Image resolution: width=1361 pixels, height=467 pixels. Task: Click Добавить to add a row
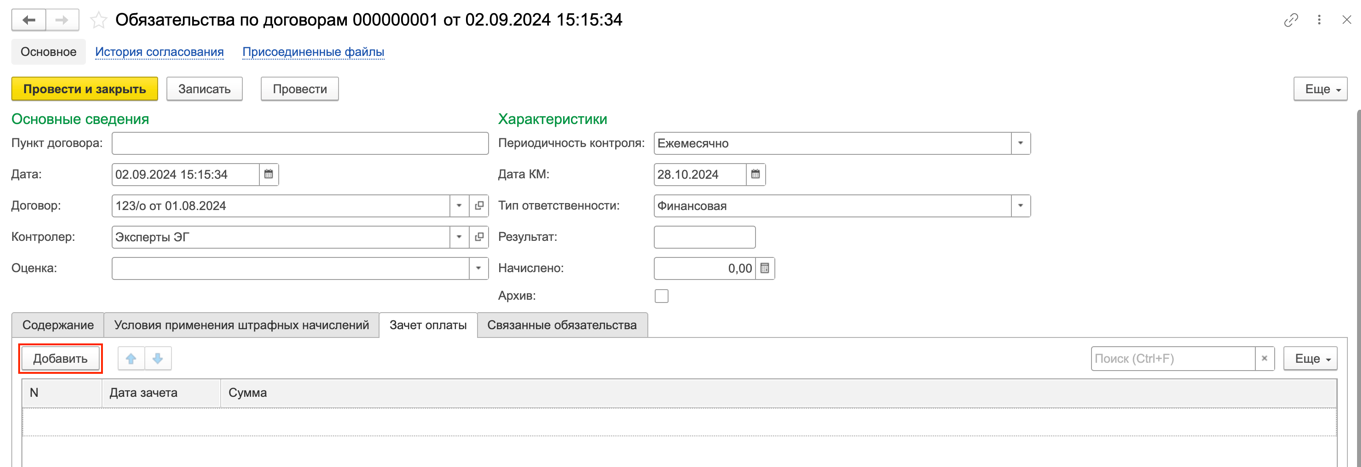(x=60, y=358)
